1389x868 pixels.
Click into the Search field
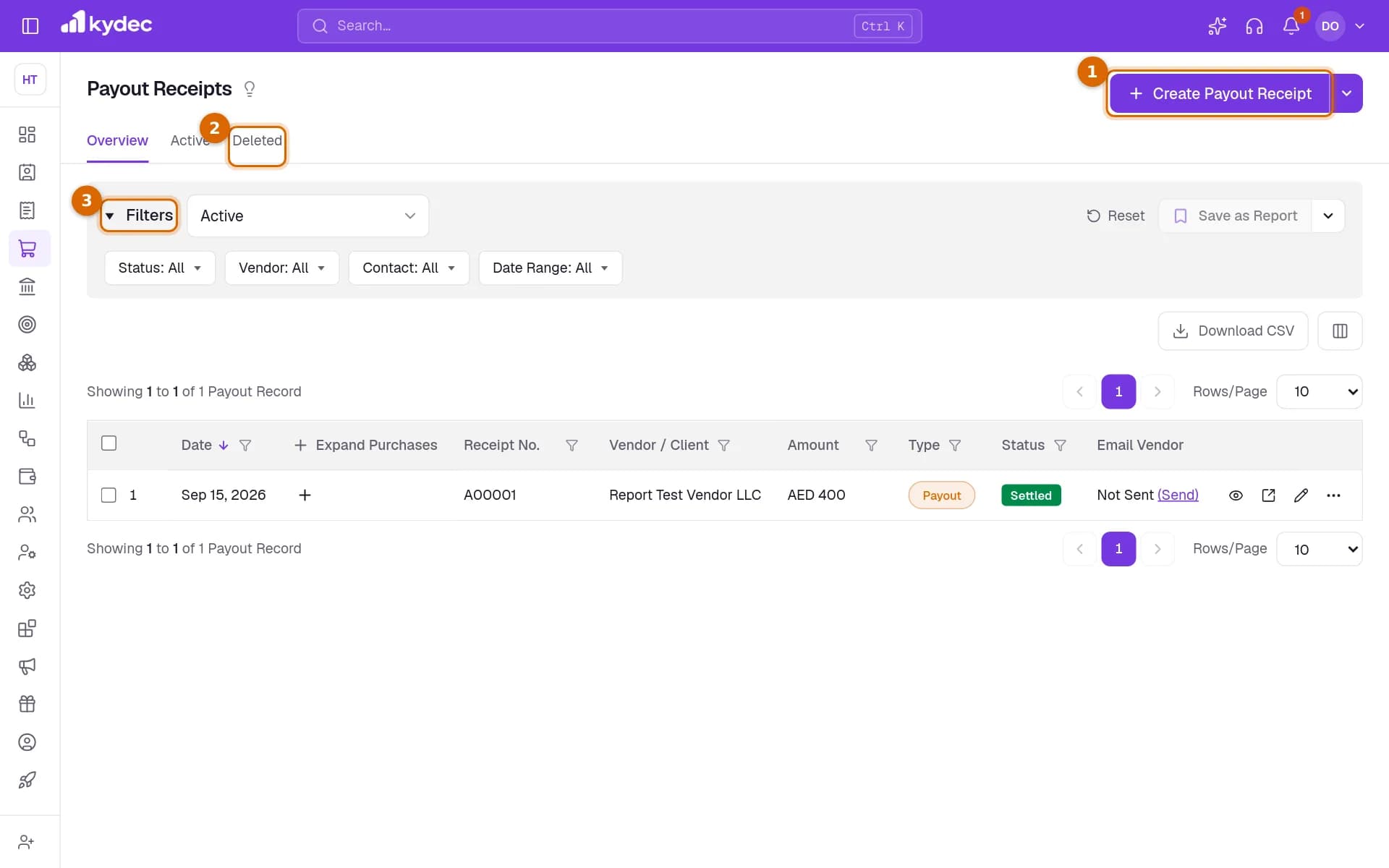pyautogui.click(x=609, y=26)
